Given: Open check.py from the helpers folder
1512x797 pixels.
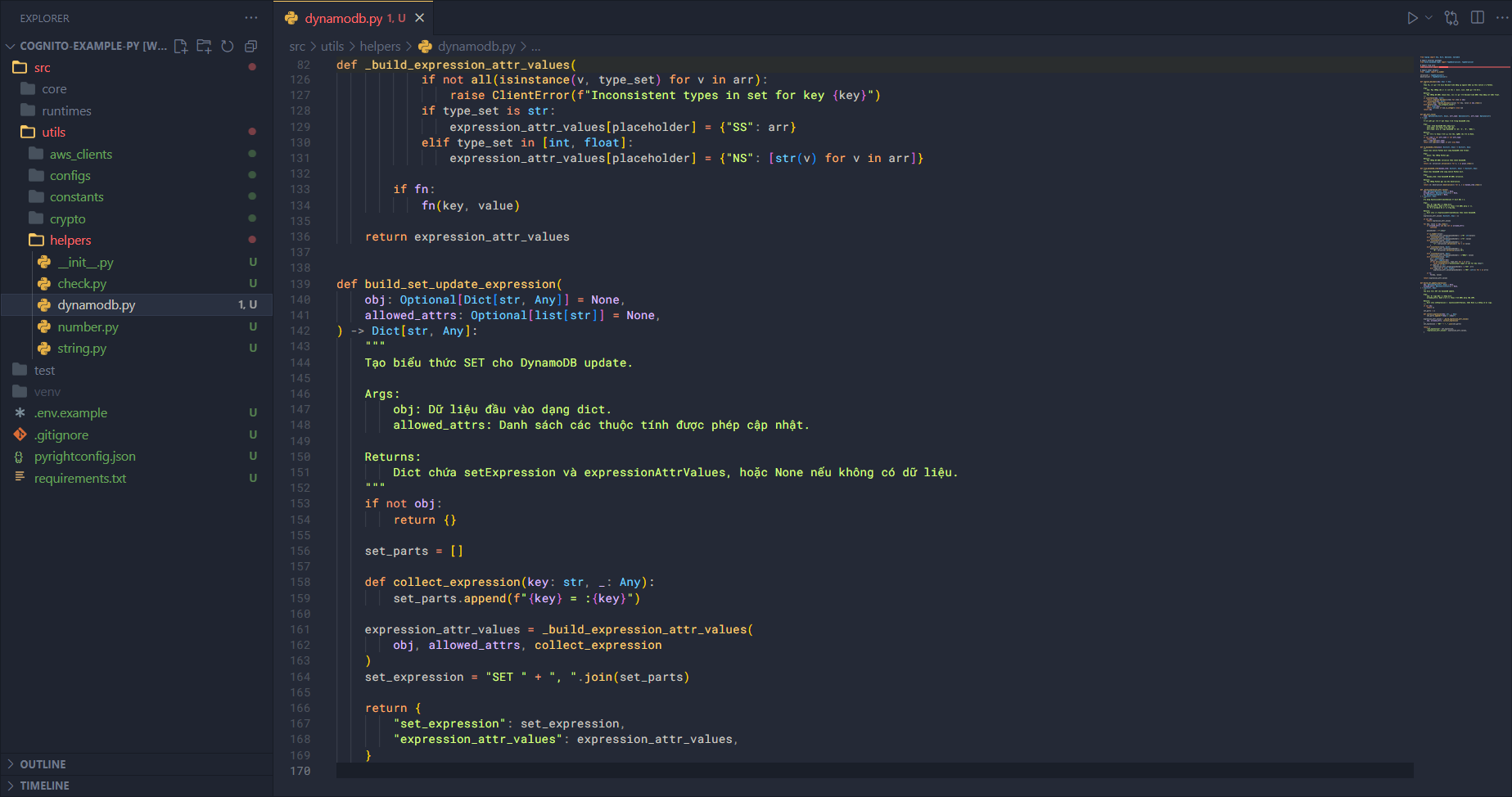Looking at the screenshot, I should tap(82, 284).
